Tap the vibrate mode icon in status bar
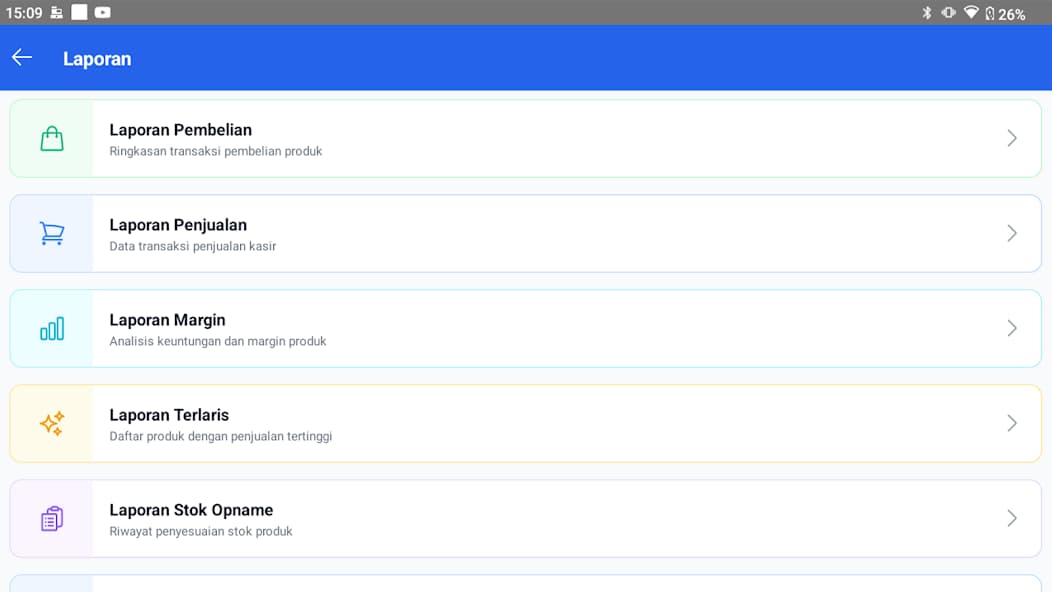 tap(948, 13)
